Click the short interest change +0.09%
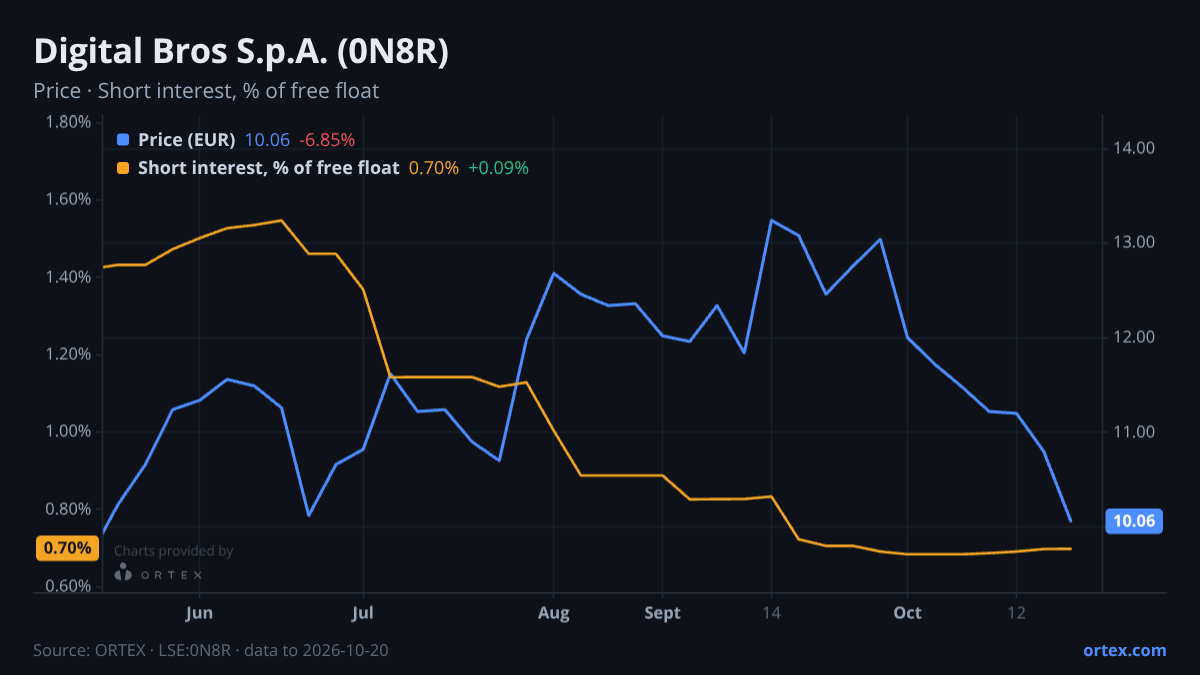Viewport: 1200px width, 675px height. 498,168
